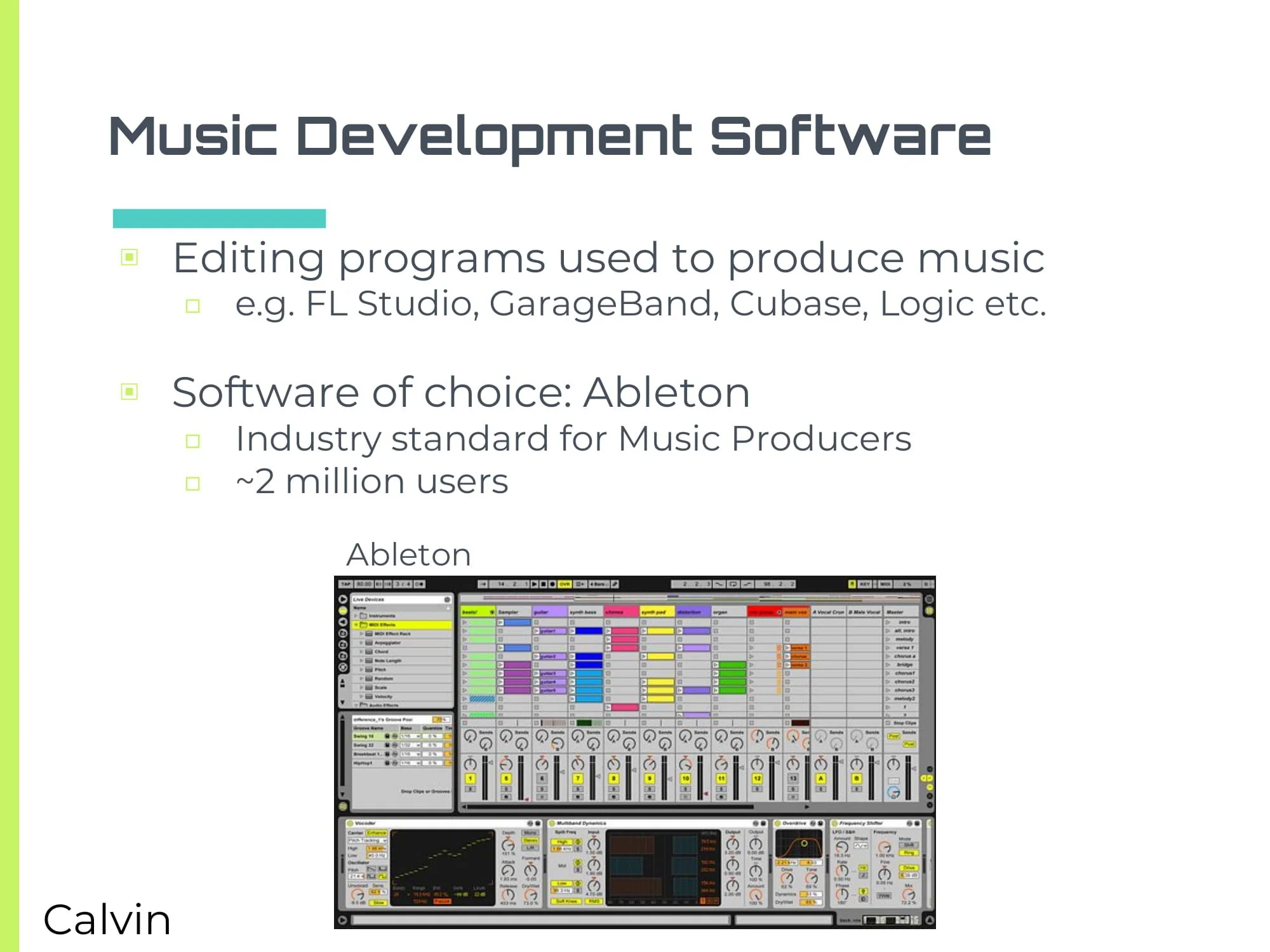
Task: Select the synth pad track header
Action: point(657,612)
